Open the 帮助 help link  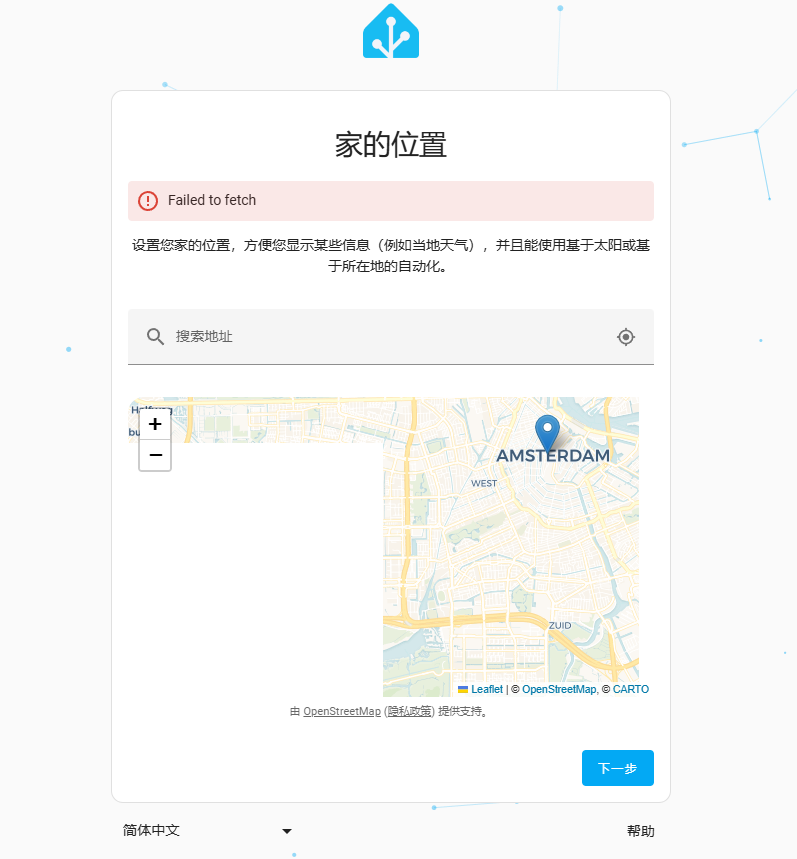coord(641,831)
